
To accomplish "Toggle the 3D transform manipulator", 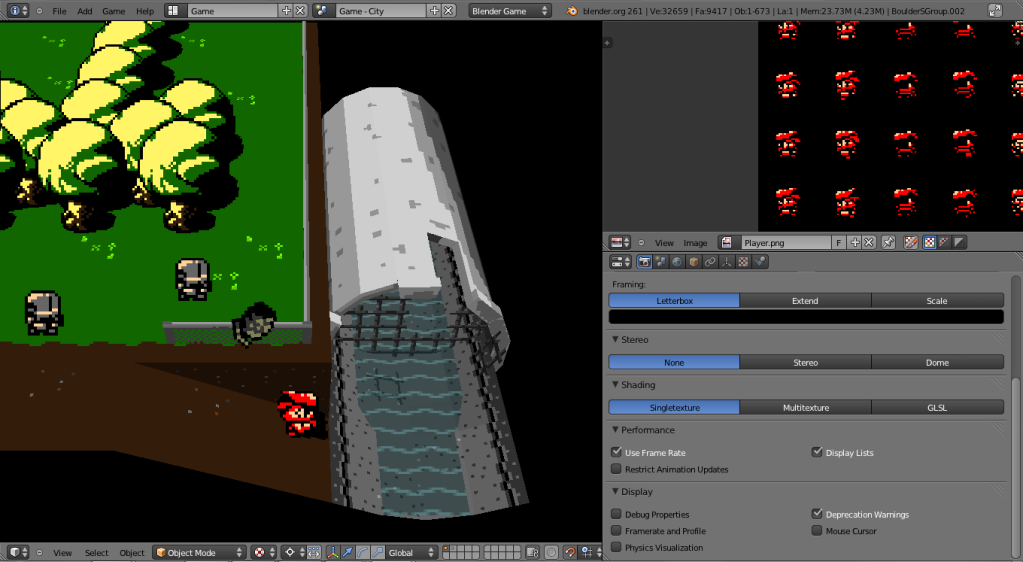I will pos(333,553).
